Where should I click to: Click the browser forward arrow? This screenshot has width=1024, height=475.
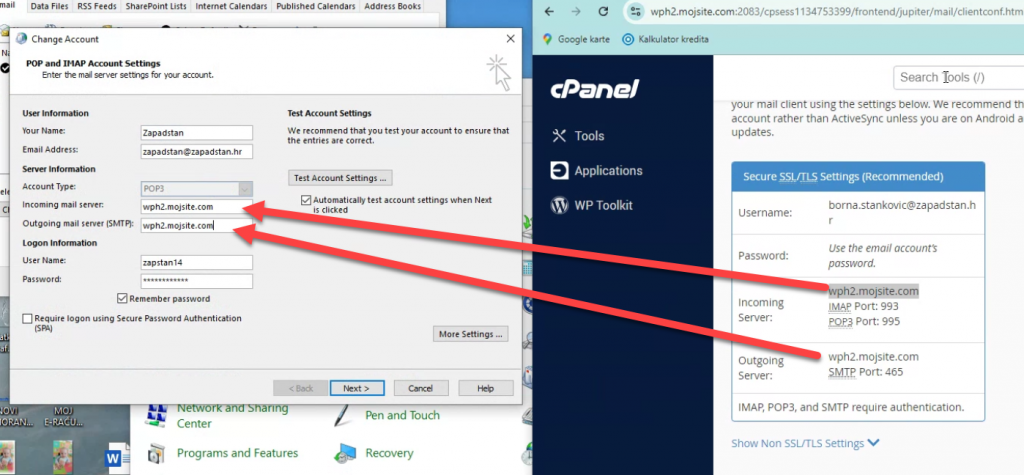click(x=576, y=12)
